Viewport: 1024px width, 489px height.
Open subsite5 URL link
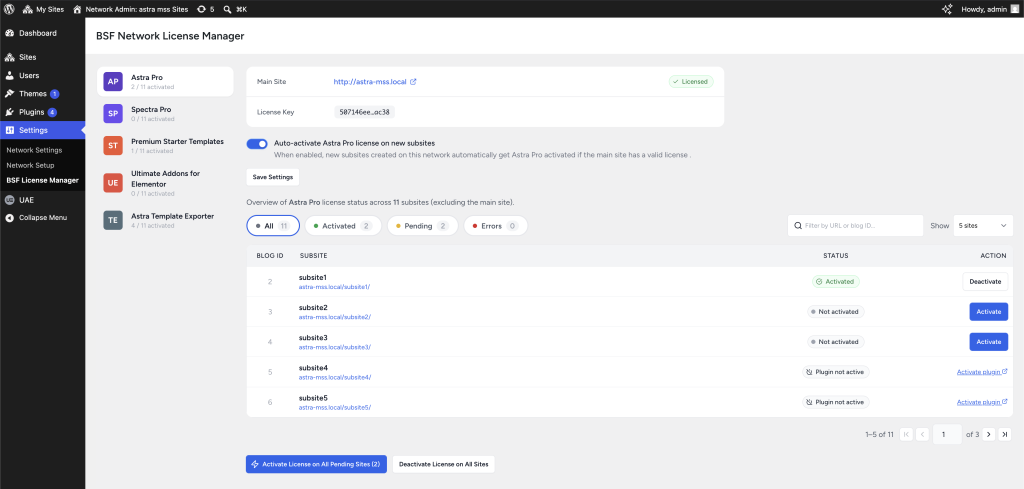tap(335, 407)
